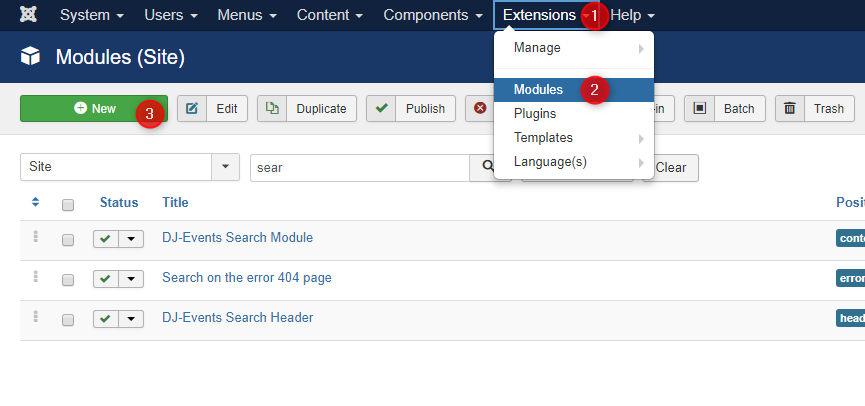Check the DJ-Events Search Header checkbox
Screen dimensions: 865x406
[68, 320]
